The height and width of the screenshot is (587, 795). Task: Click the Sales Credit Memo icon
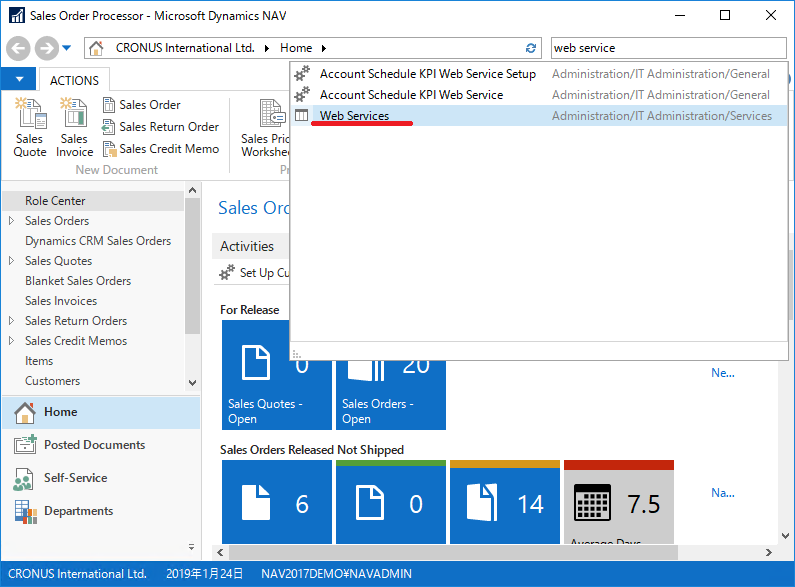[x=110, y=149]
